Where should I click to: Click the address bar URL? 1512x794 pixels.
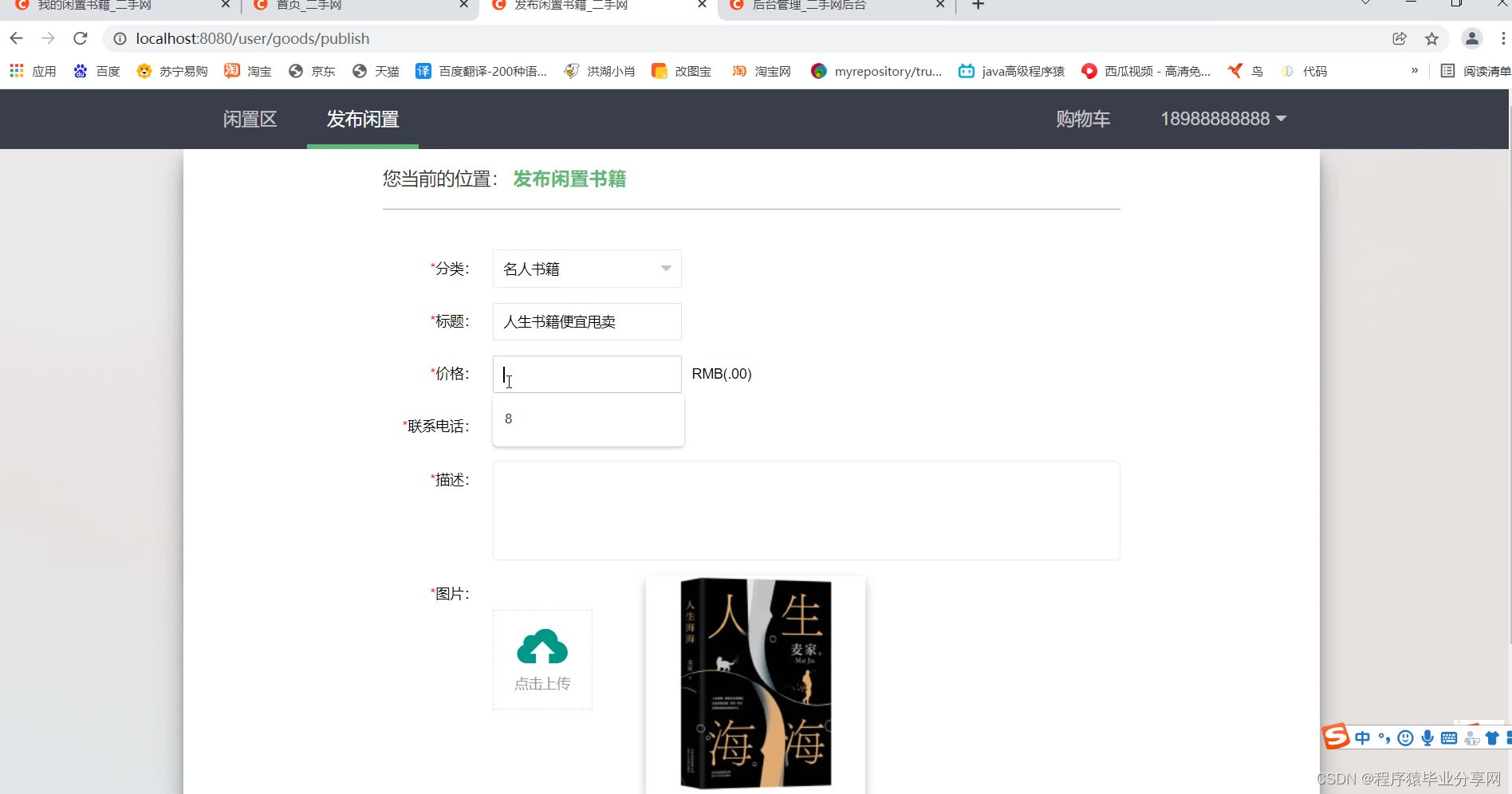253,38
